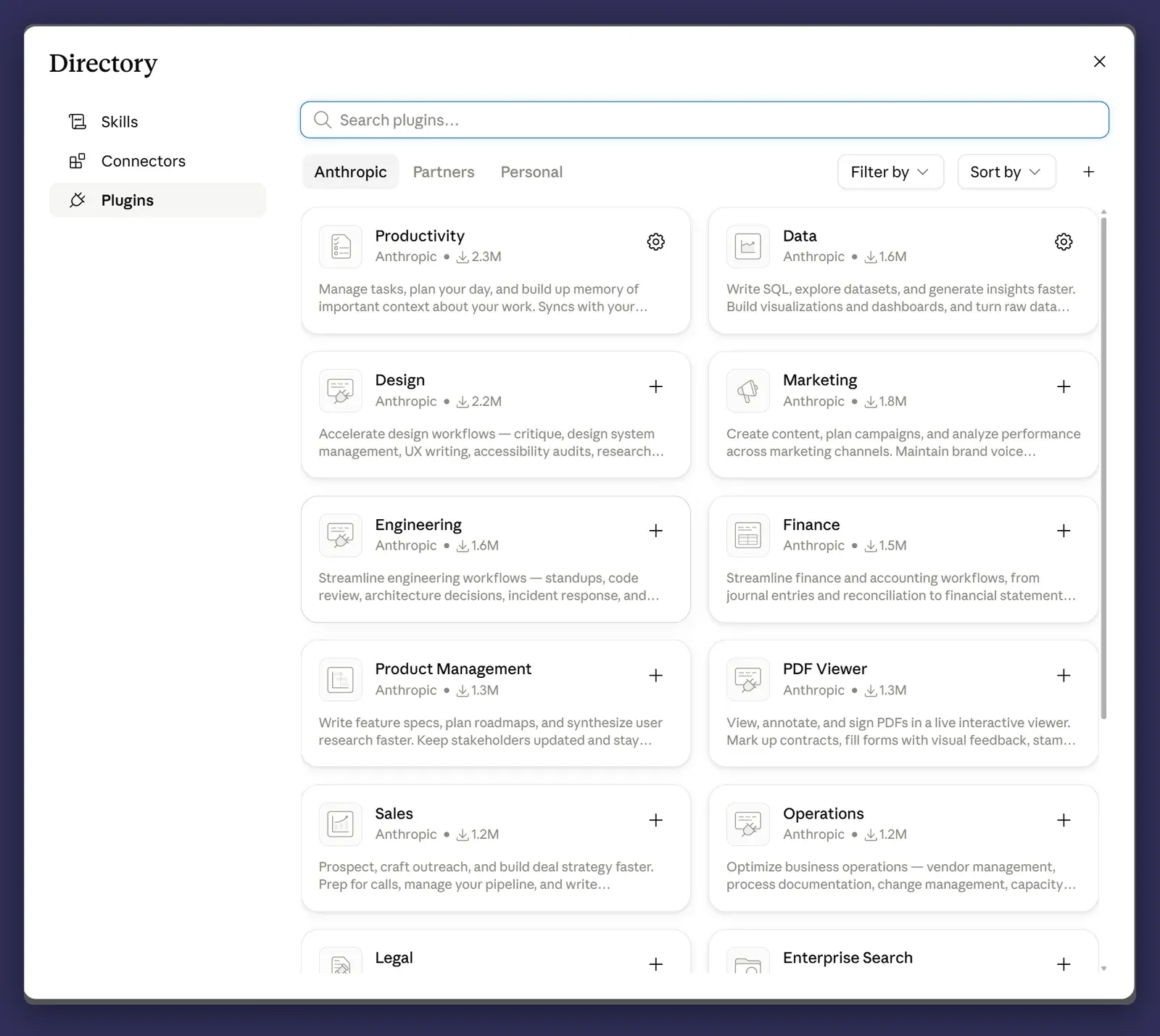Image resolution: width=1160 pixels, height=1036 pixels.
Task: Click the search magnifier icon
Action: coord(323,120)
